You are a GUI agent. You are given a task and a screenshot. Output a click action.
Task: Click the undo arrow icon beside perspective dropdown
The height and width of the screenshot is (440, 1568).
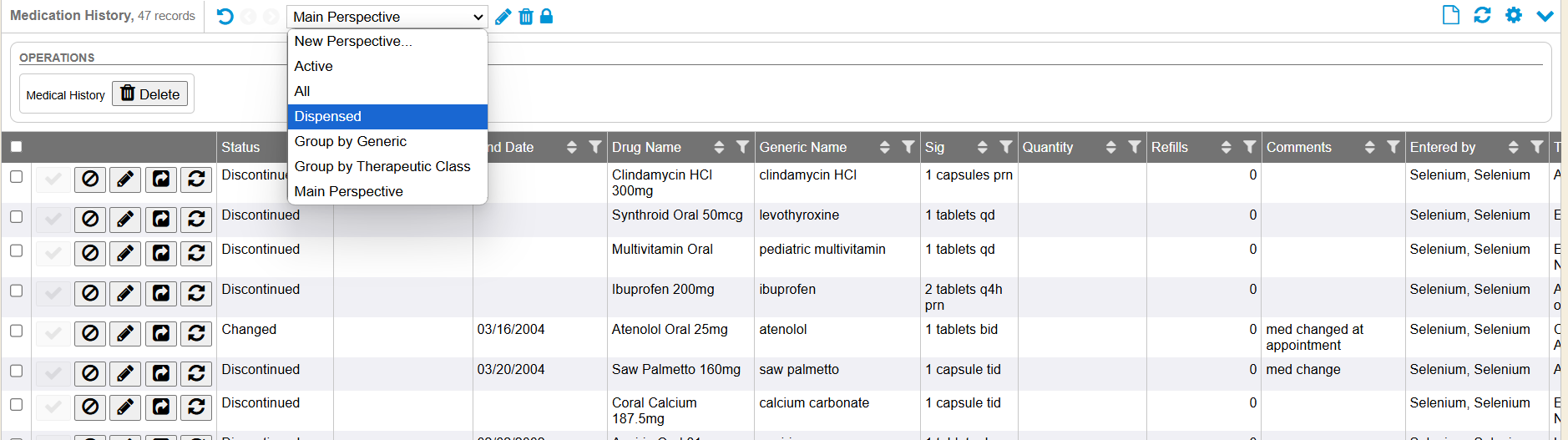tap(225, 17)
